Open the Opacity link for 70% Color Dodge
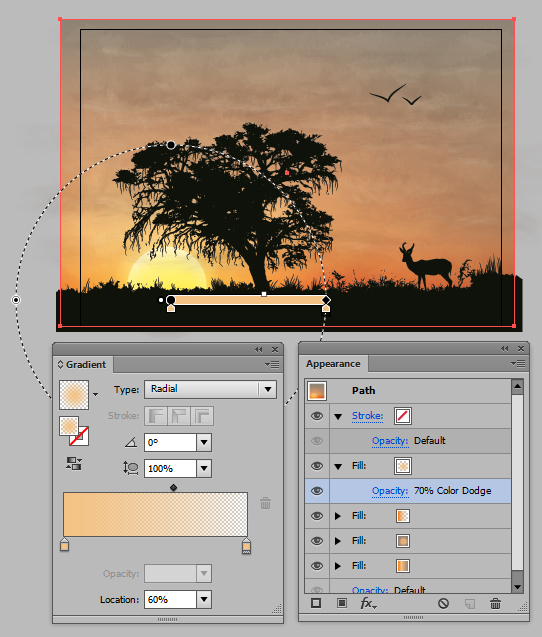This screenshot has height=637, width=542. [390, 491]
